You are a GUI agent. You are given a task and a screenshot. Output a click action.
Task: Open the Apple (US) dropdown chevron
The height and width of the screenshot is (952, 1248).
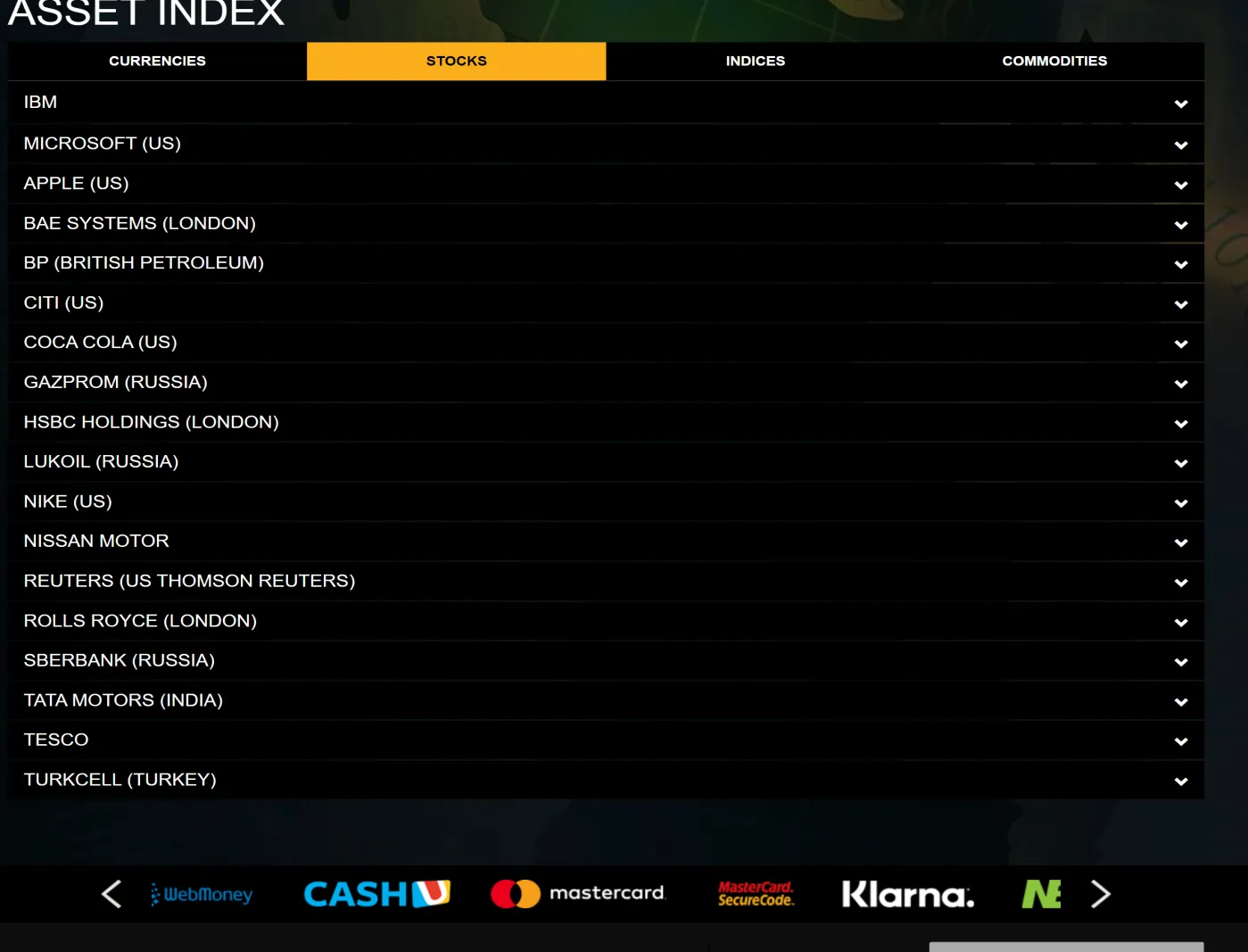click(1181, 185)
